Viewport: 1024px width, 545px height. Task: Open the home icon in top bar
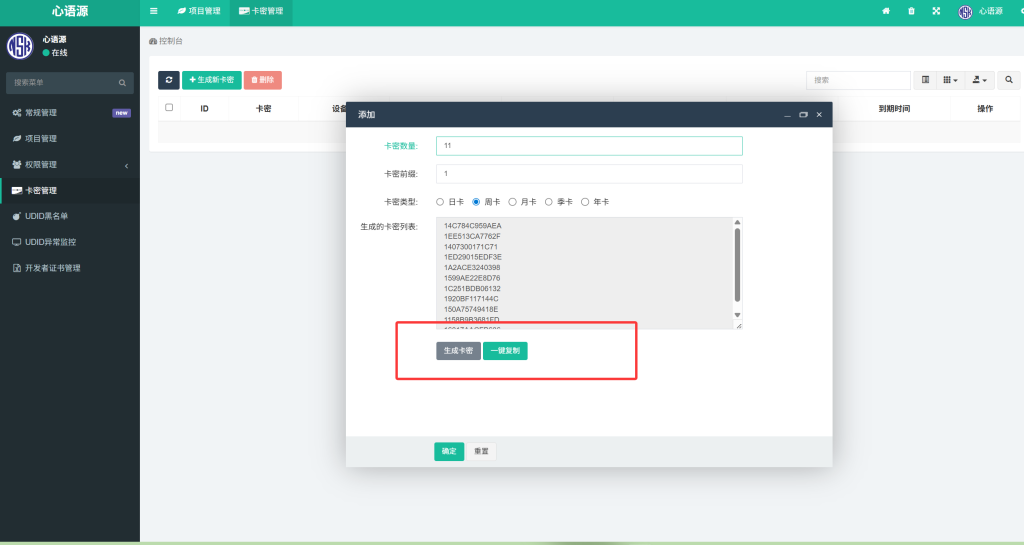(x=886, y=11)
